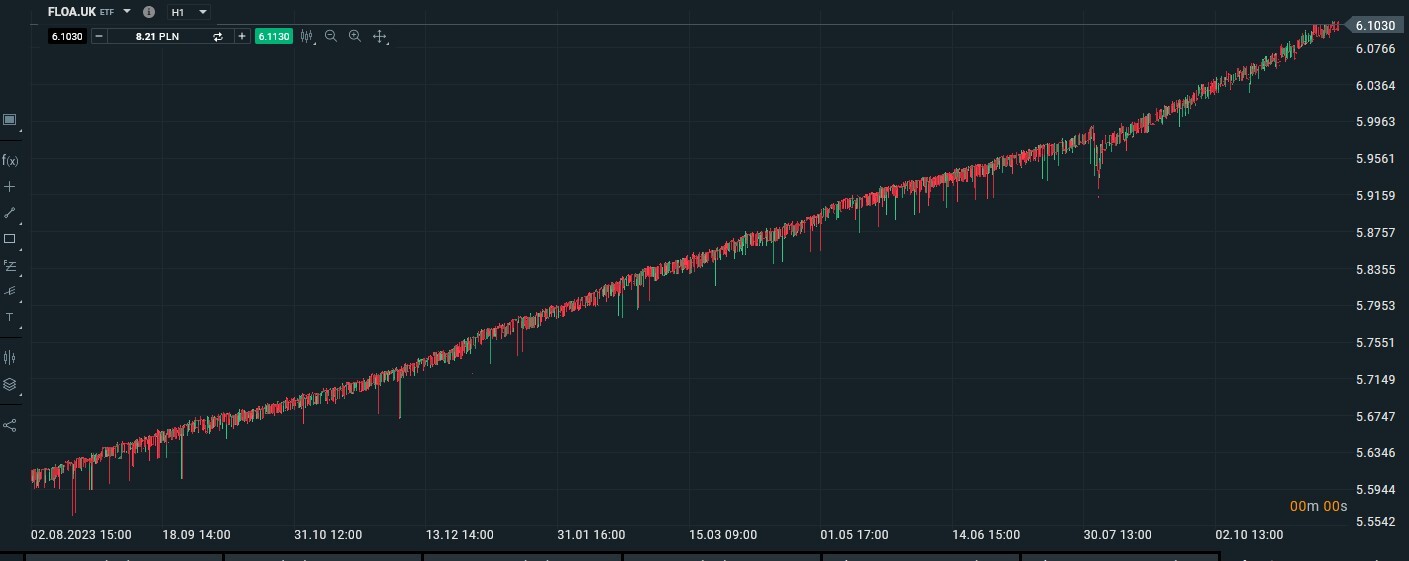Edit the 8.21 PLN volume field
1409x561 pixels.
(157, 36)
